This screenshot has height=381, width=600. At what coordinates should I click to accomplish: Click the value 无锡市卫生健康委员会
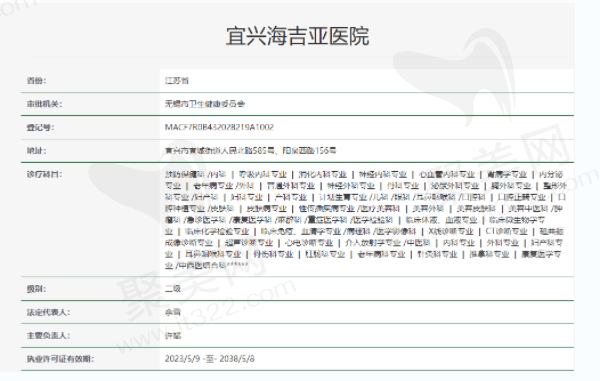coord(205,104)
